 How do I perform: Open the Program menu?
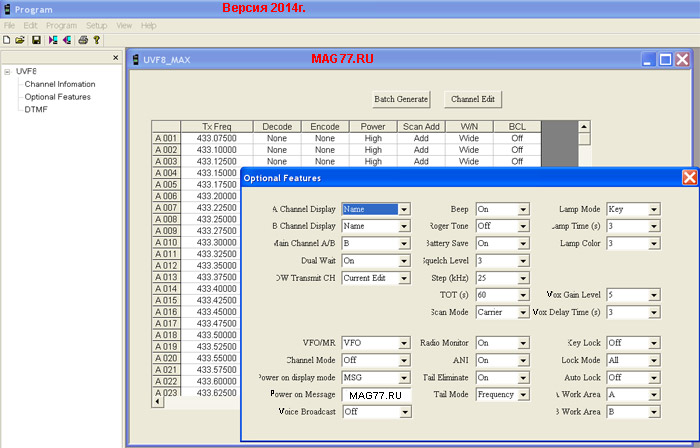pos(61,24)
